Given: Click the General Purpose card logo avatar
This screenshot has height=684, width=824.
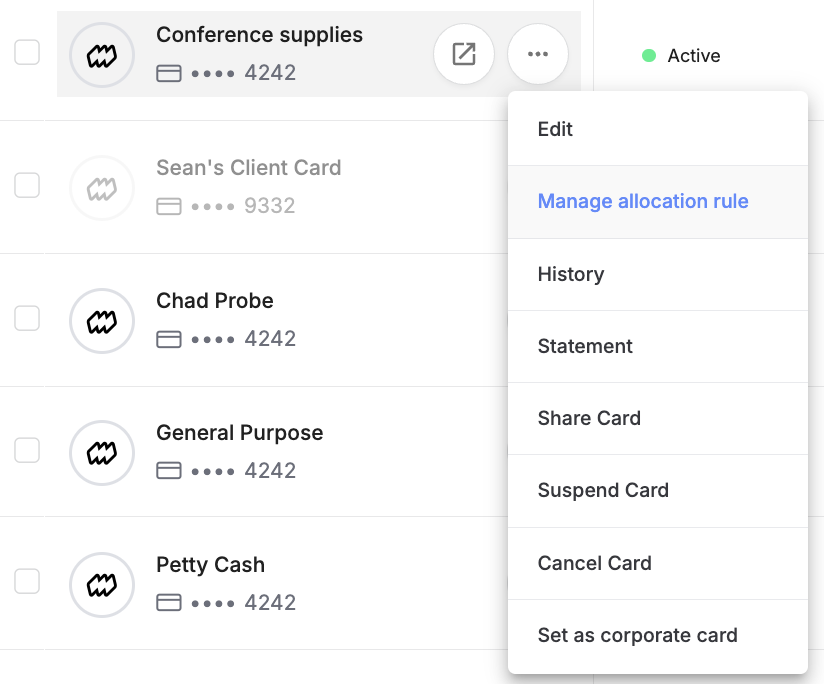Looking at the screenshot, I should (102, 453).
